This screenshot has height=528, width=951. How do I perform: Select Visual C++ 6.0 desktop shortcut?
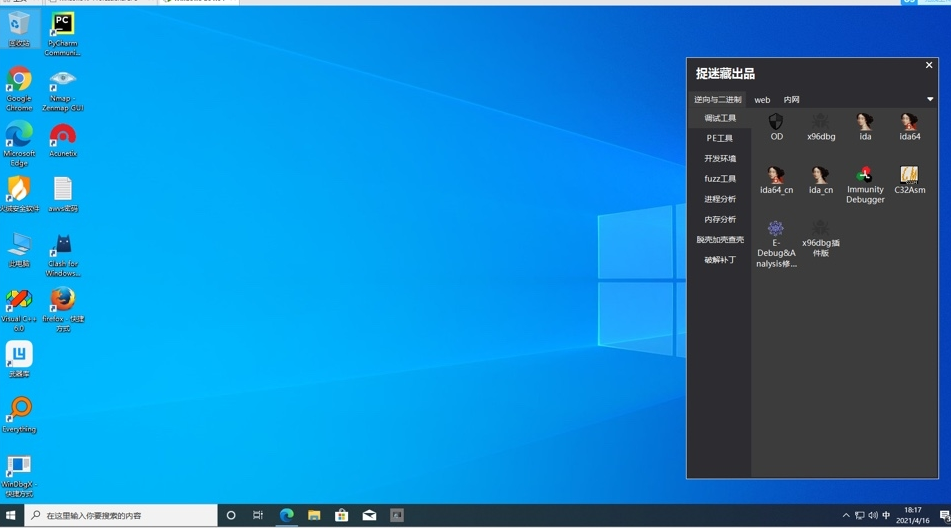coord(19,310)
